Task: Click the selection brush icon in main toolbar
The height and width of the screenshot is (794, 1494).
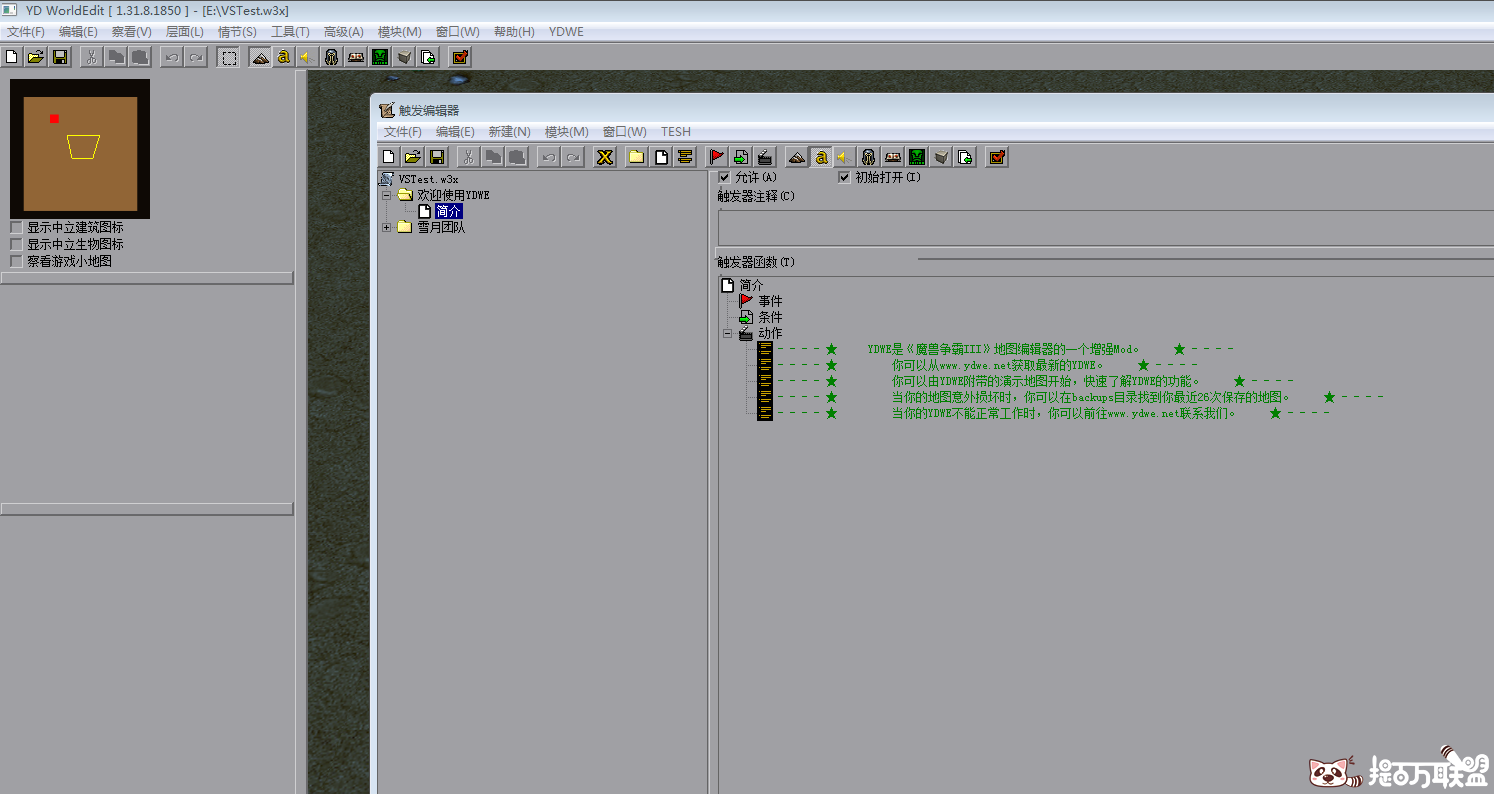Action: 229,57
